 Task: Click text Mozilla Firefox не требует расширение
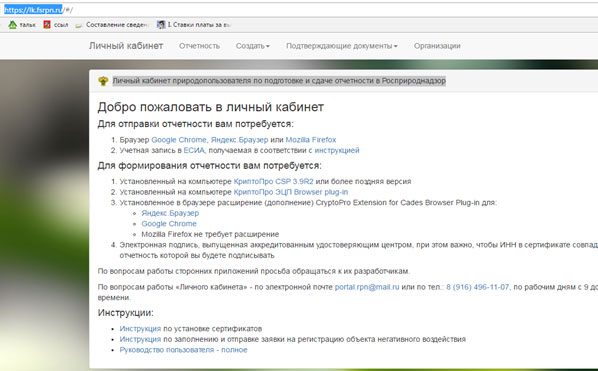210,234
